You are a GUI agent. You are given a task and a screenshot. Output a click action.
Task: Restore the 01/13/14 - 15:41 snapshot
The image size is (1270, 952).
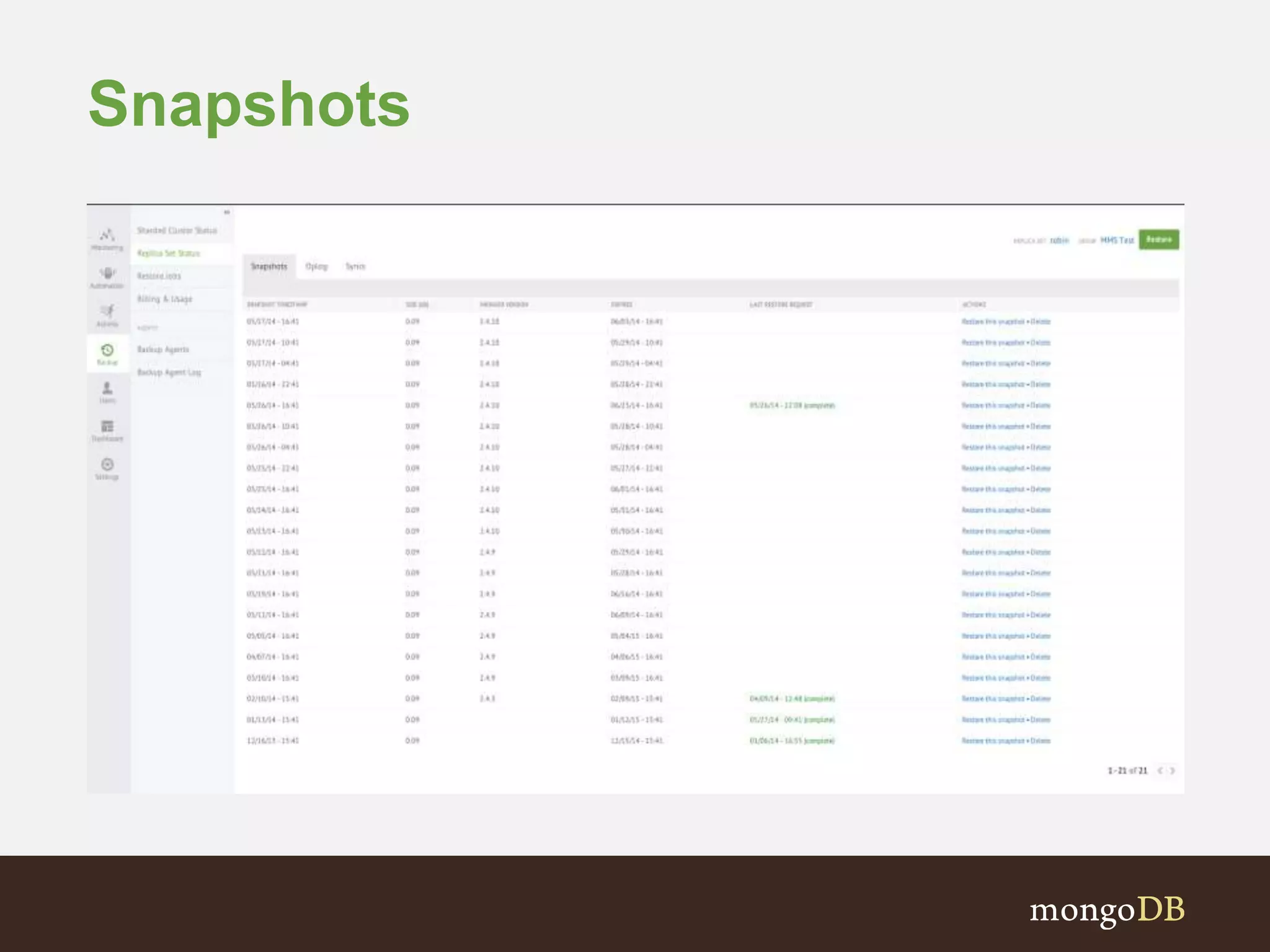coord(993,720)
